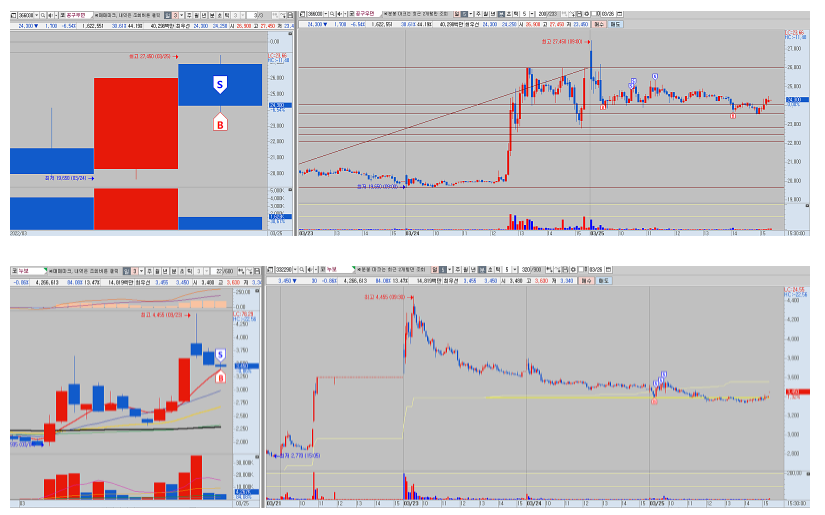Click the save icon in top-right chart toolbar
Screen dimensions: 825x515
(x=579, y=14)
